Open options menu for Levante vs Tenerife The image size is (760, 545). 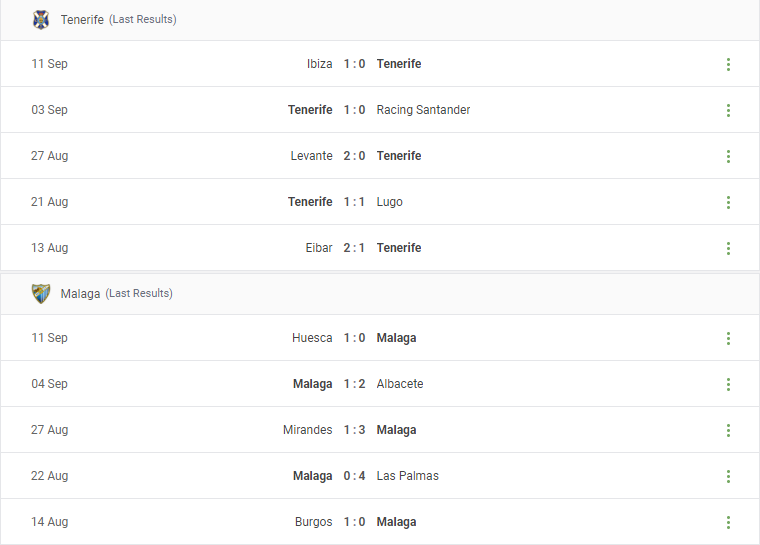point(728,156)
